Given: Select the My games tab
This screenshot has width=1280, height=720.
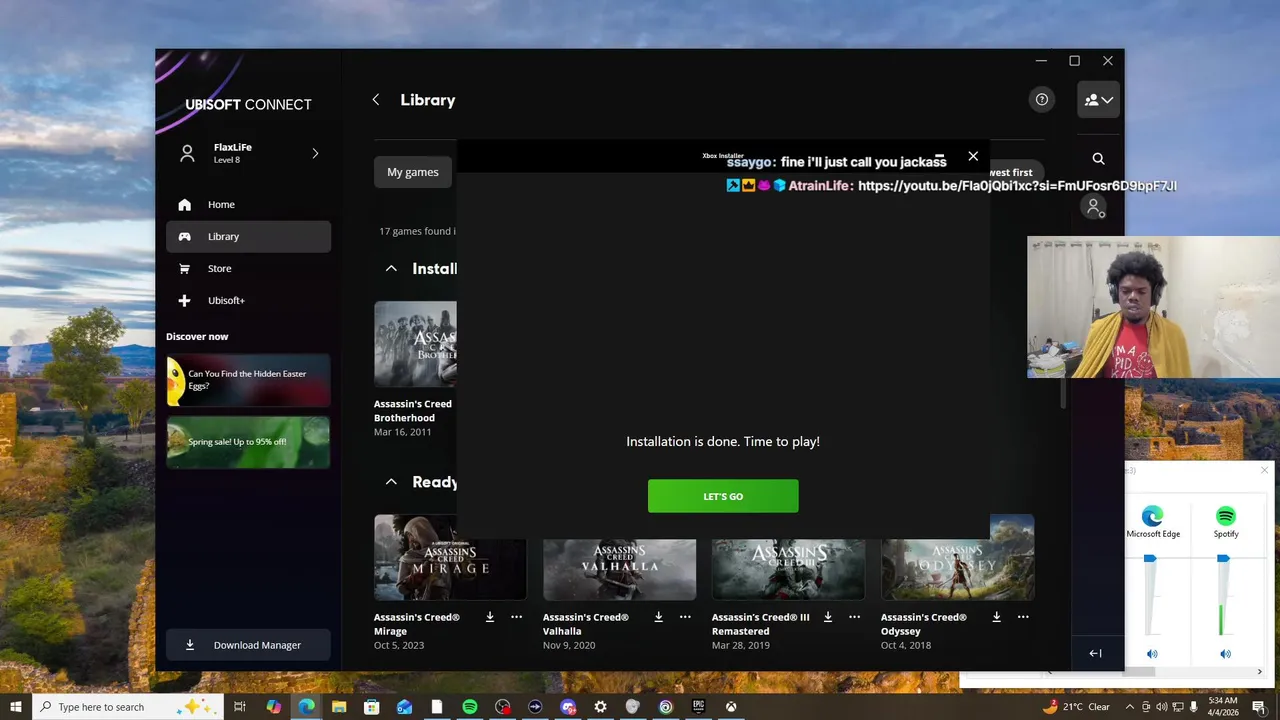Looking at the screenshot, I should [413, 172].
